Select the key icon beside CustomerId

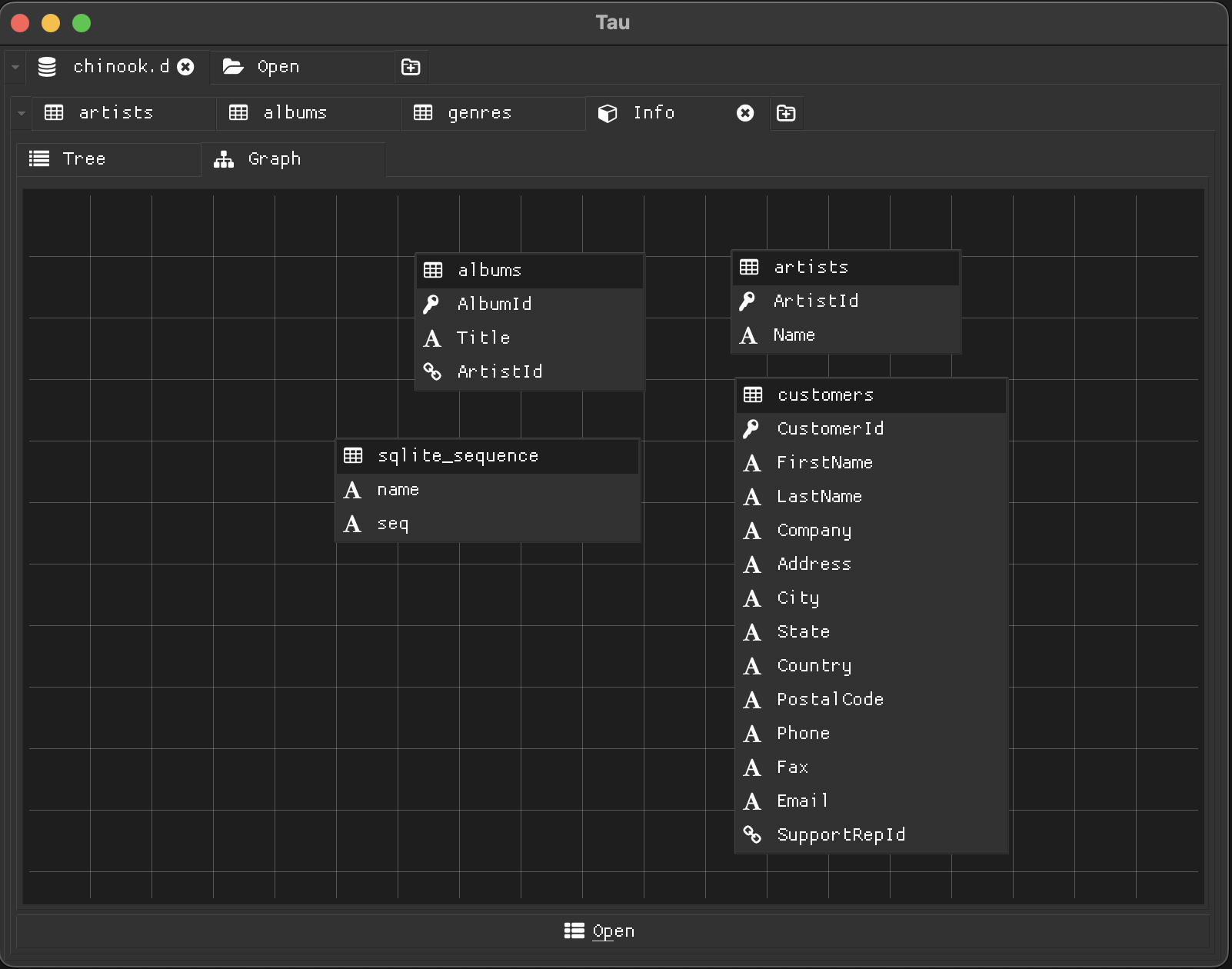(753, 428)
